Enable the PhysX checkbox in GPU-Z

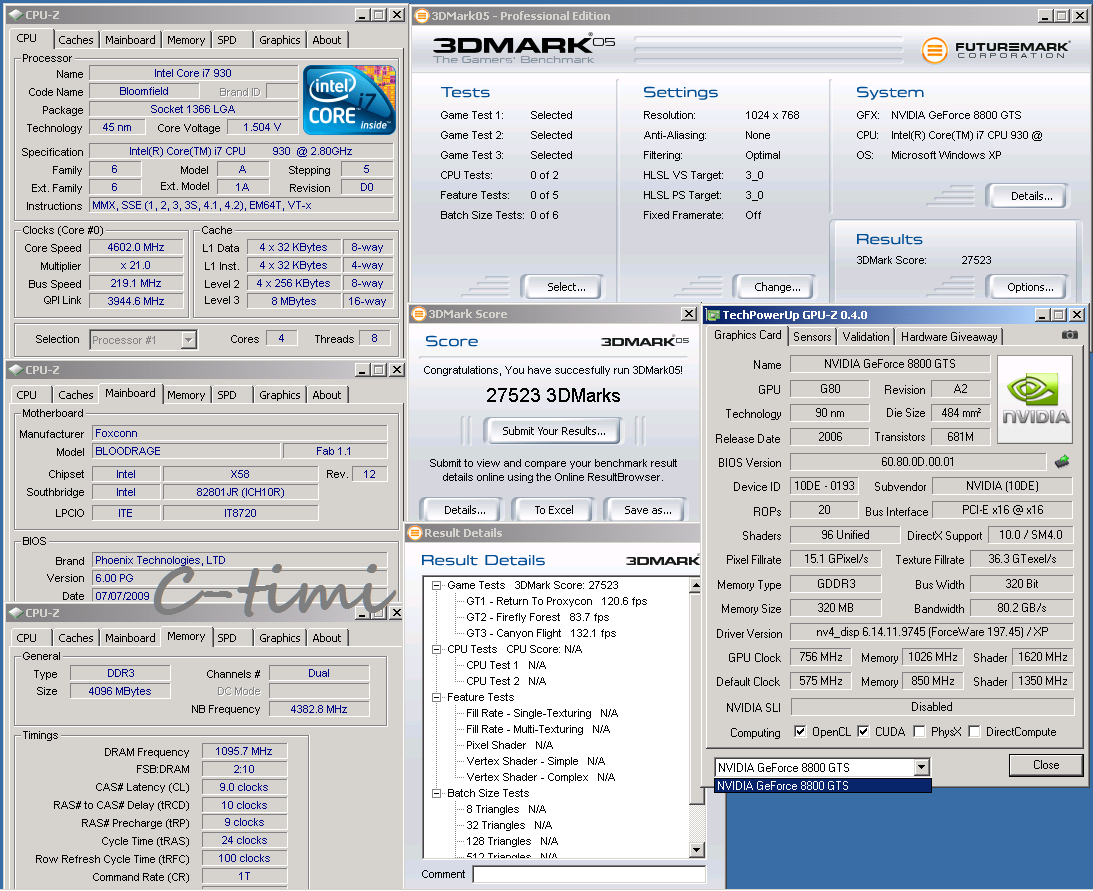[x=919, y=731]
